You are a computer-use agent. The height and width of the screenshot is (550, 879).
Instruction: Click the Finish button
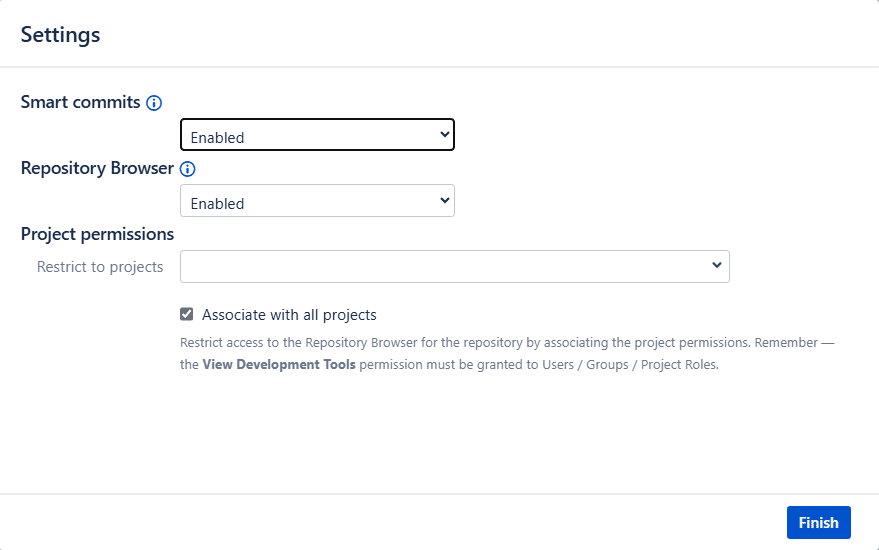coord(818,523)
